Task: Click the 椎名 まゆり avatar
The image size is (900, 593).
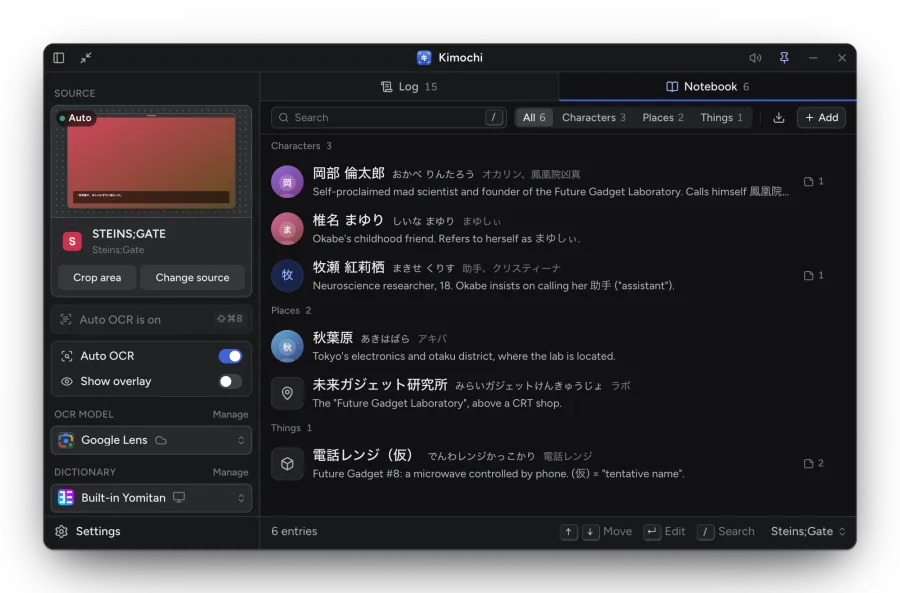Action: click(287, 229)
